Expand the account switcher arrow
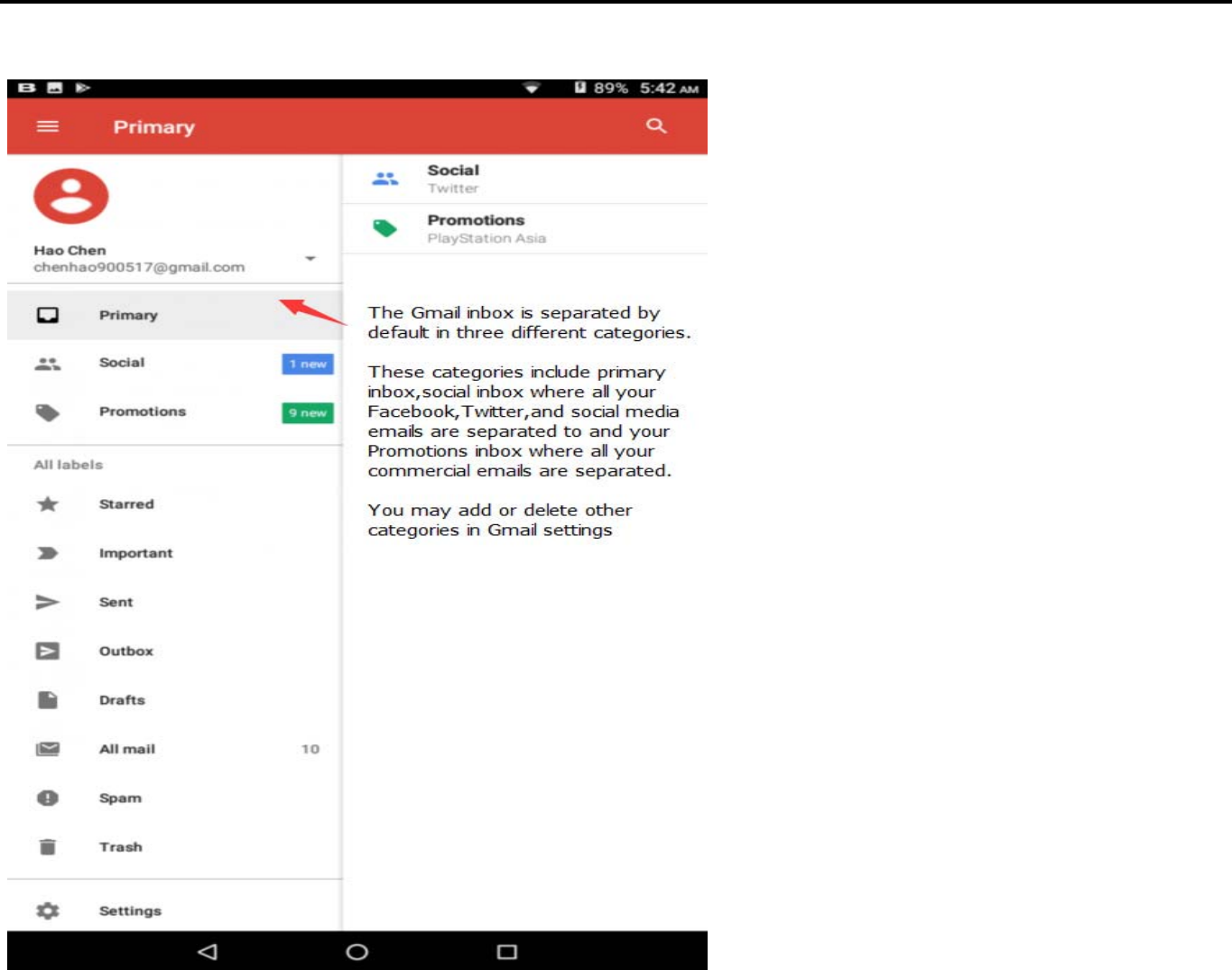 pos(310,258)
